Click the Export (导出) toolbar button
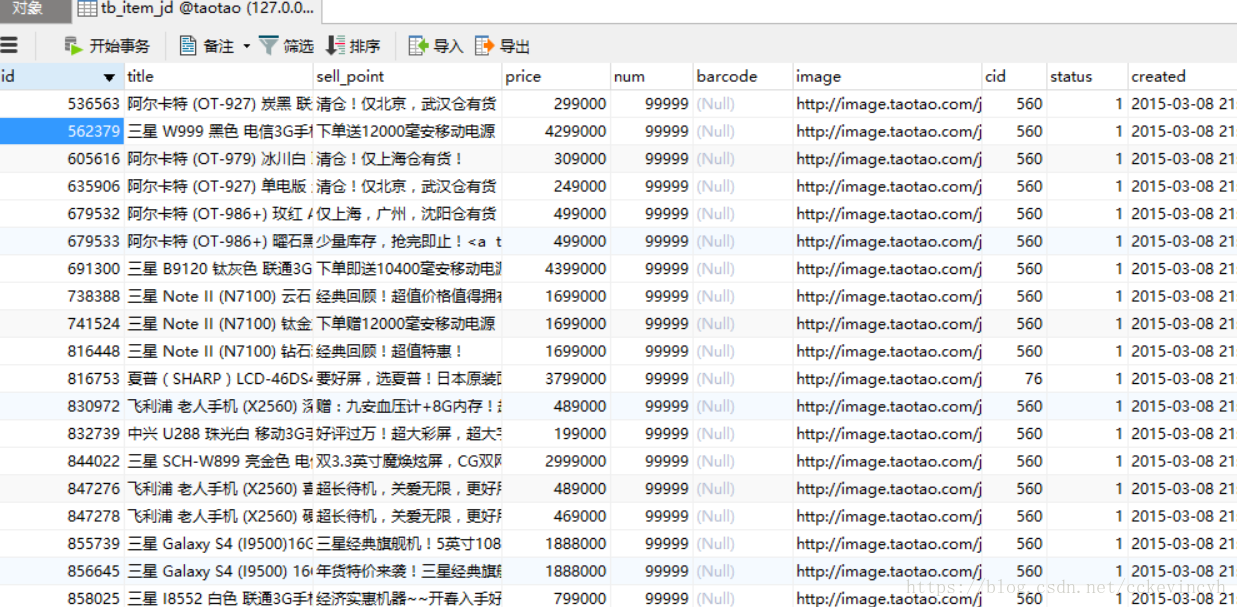The image size is (1237, 607). (502, 46)
